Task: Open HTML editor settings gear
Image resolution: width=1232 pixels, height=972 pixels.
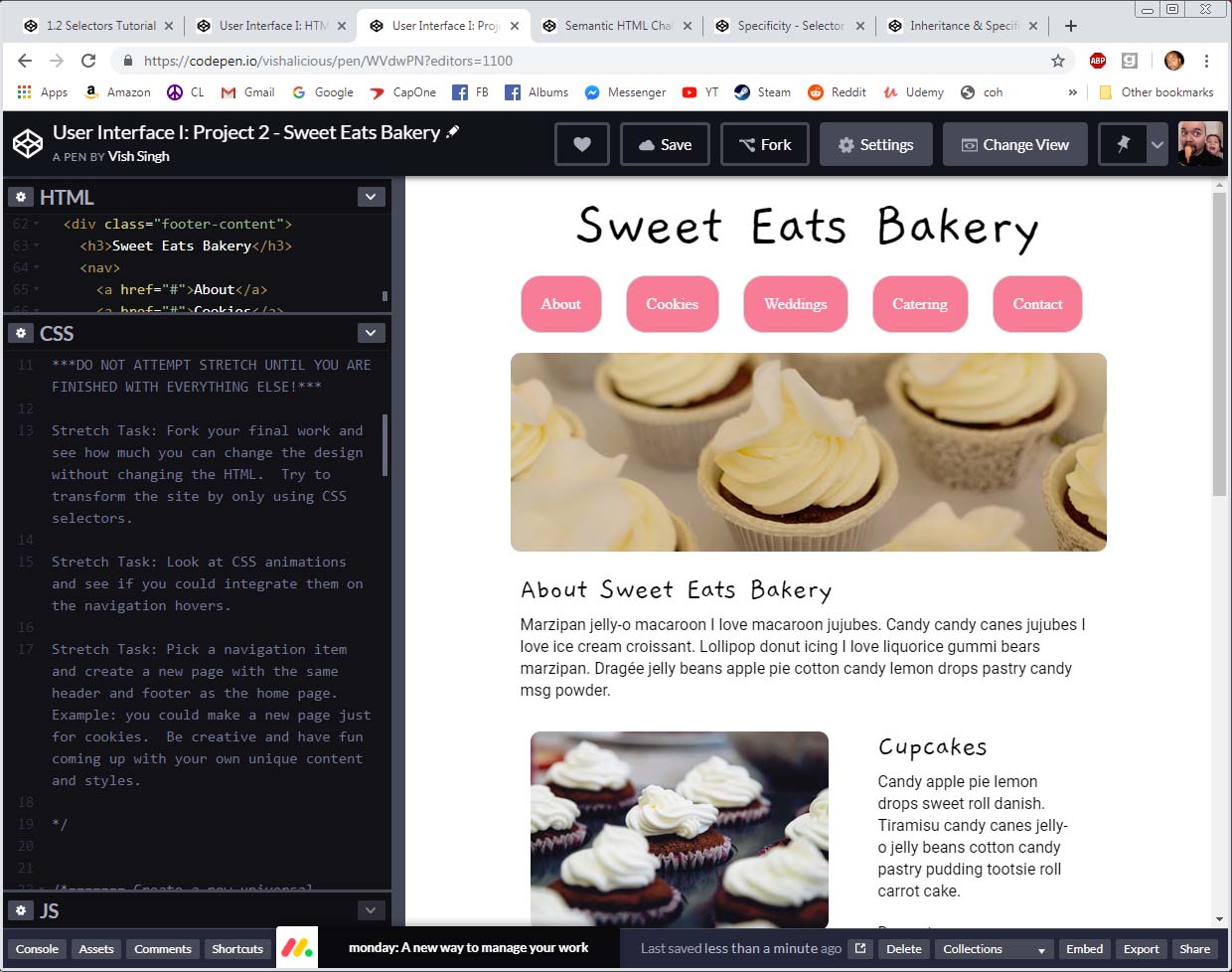Action: [21, 197]
